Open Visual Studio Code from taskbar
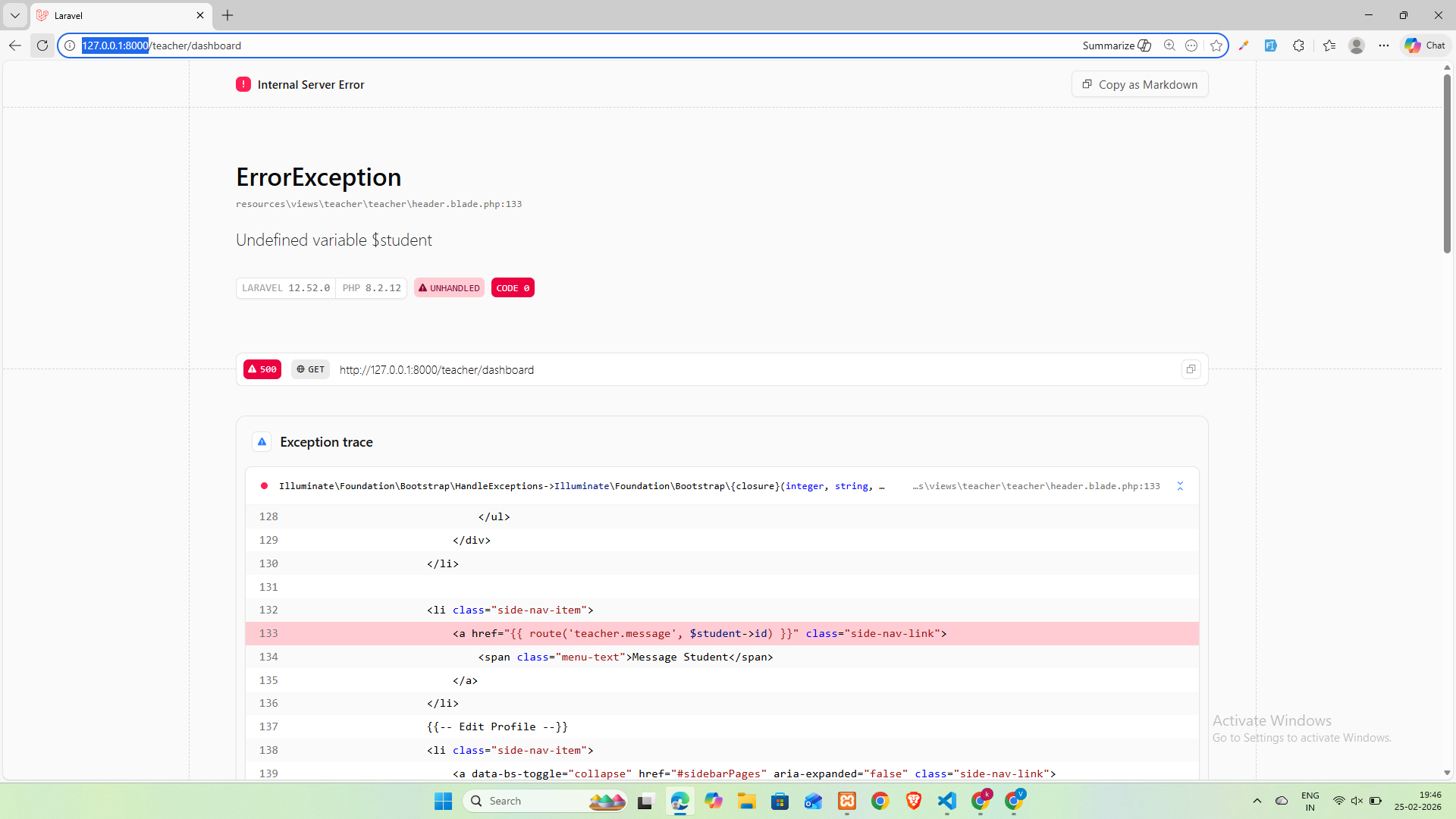 click(946, 801)
